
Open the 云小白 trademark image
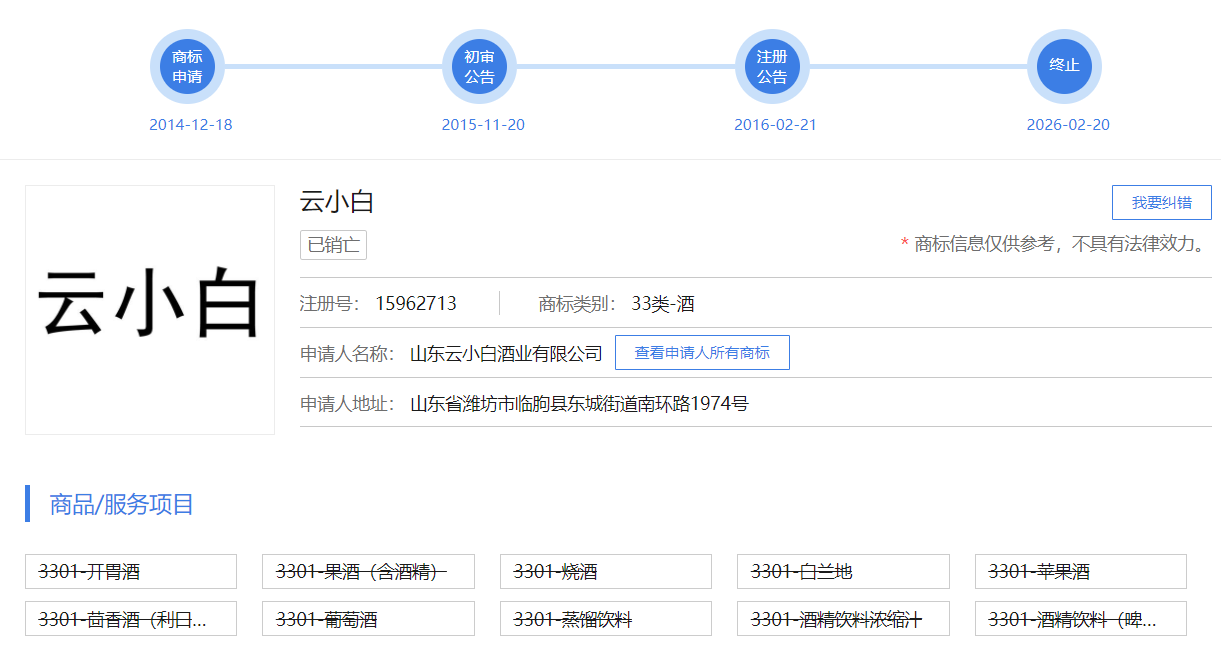(x=150, y=310)
